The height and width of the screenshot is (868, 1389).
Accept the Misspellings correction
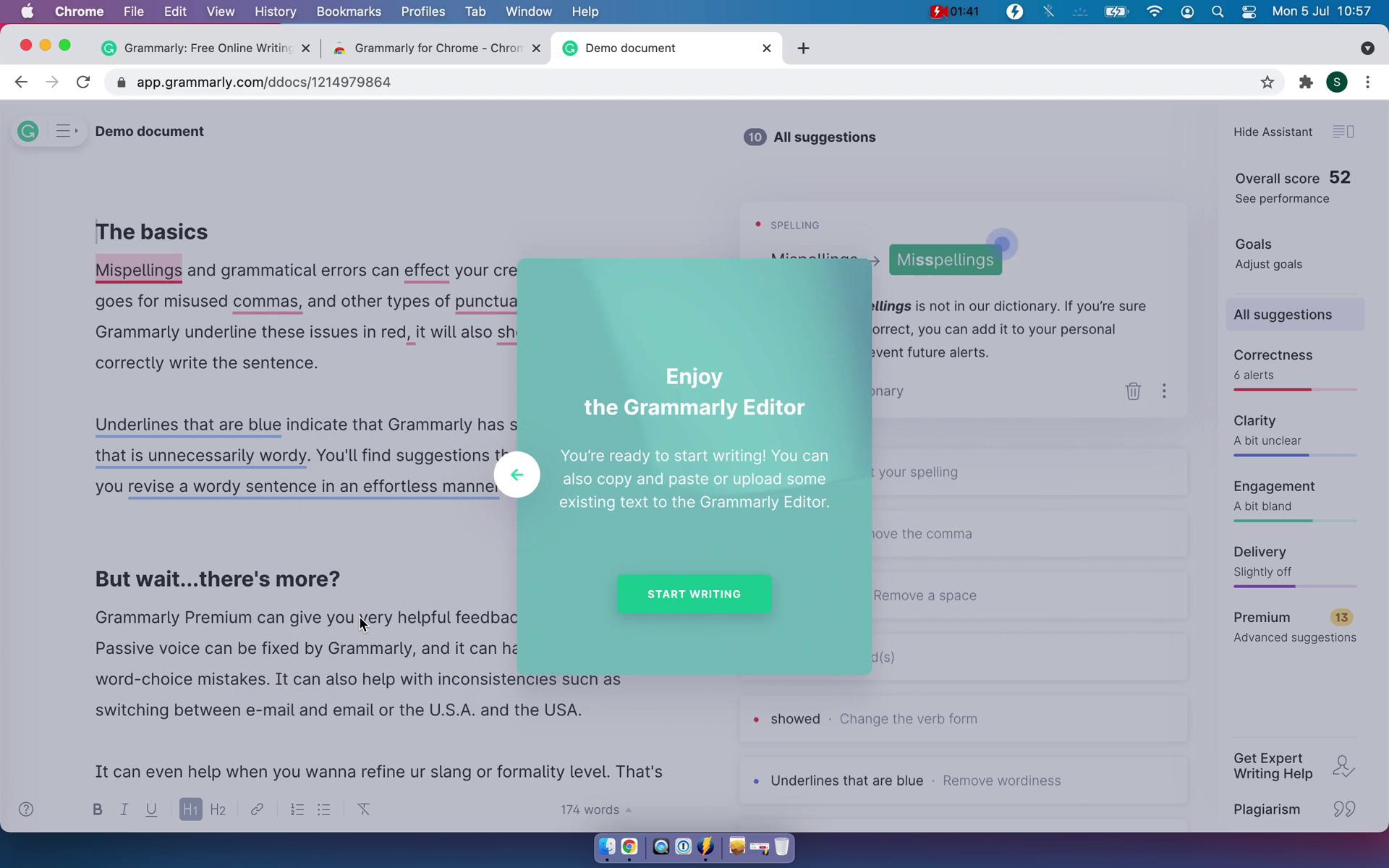(x=945, y=260)
